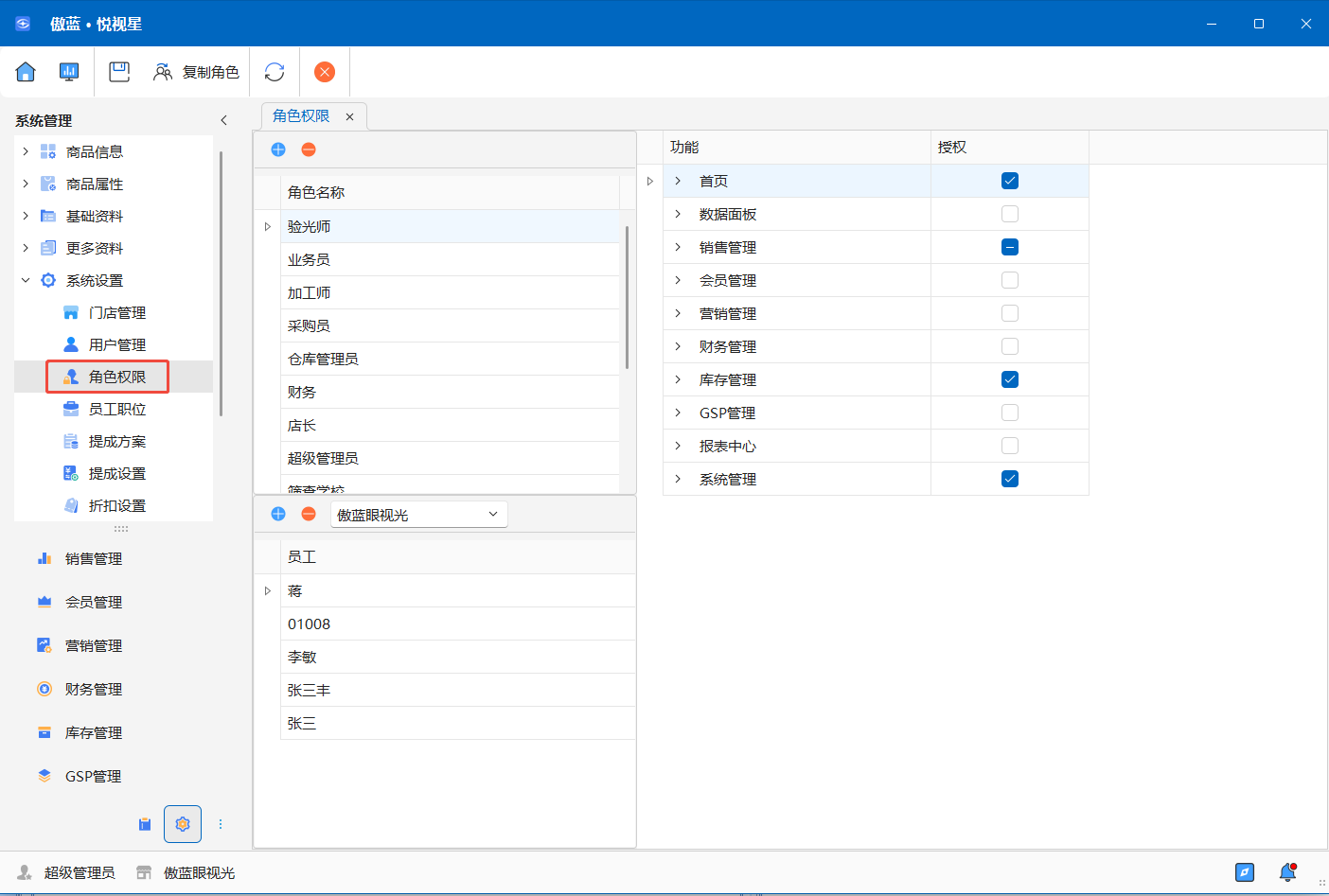Expand the 销售管理 function row

coord(678,247)
